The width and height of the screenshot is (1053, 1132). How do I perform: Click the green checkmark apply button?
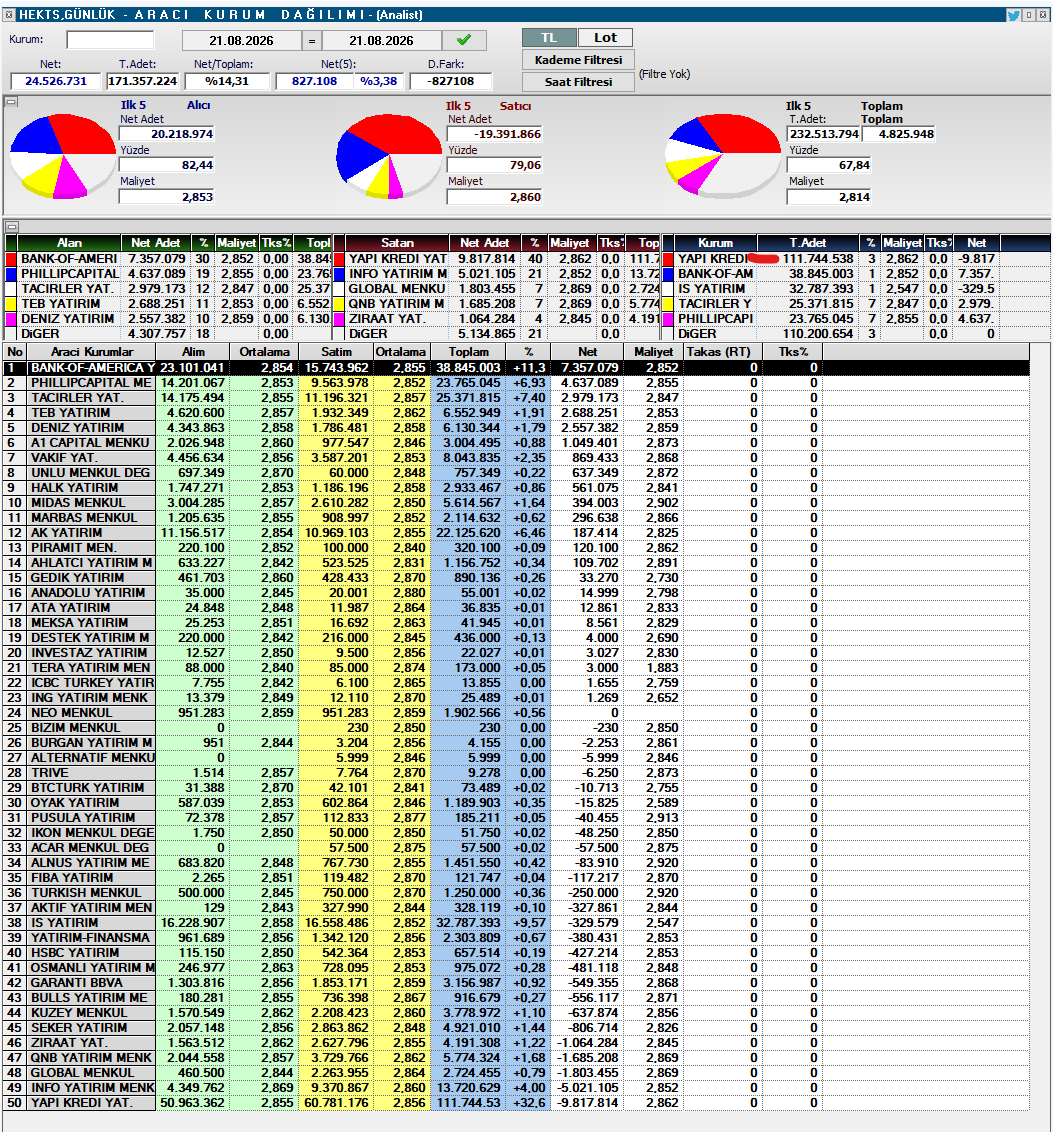pos(464,40)
